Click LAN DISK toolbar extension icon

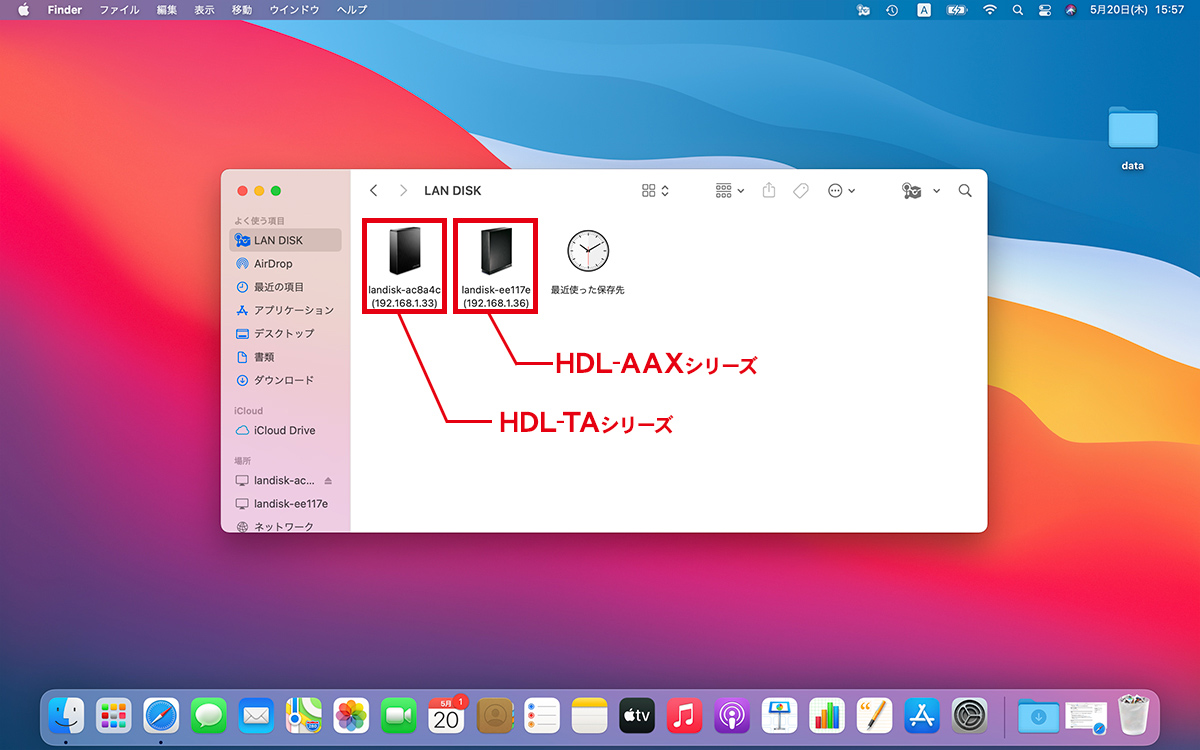(x=912, y=190)
